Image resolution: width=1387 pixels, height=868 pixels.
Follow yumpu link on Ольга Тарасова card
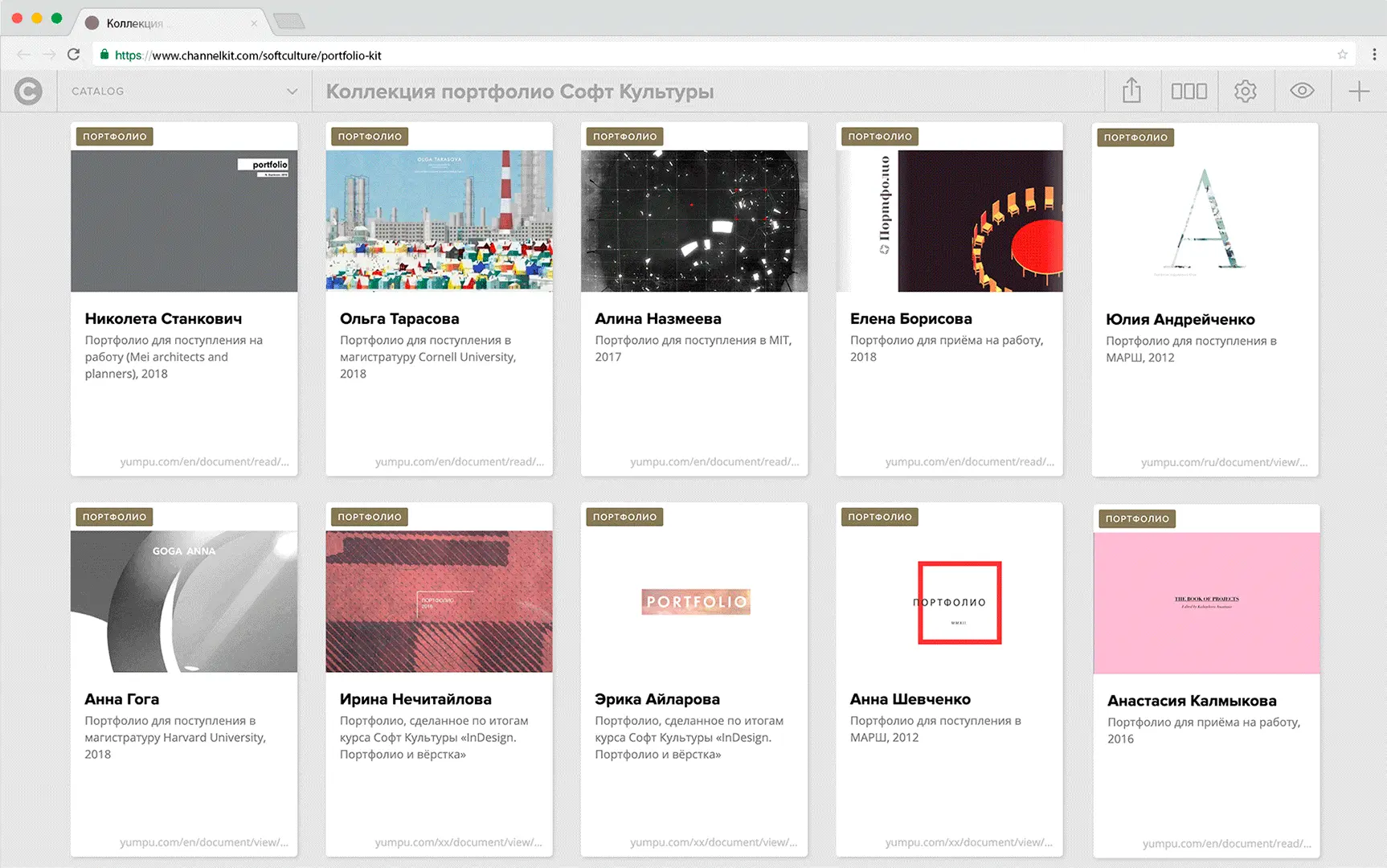(x=460, y=461)
